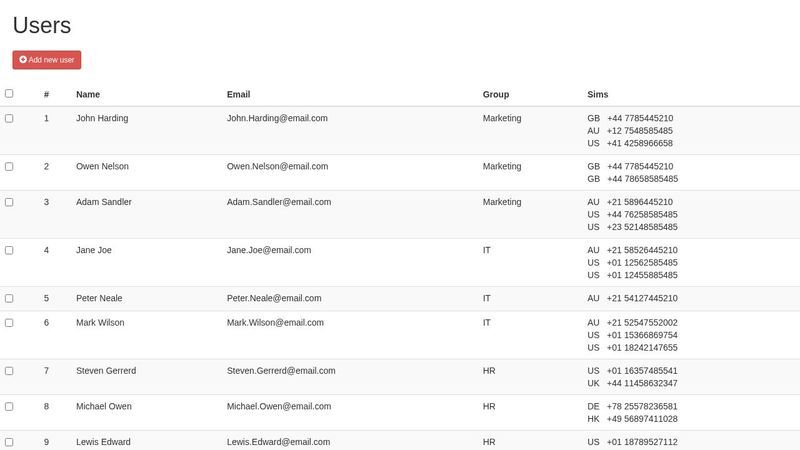Mark Peter Neale's row checkbox
The width and height of the screenshot is (800, 450).
(9, 298)
